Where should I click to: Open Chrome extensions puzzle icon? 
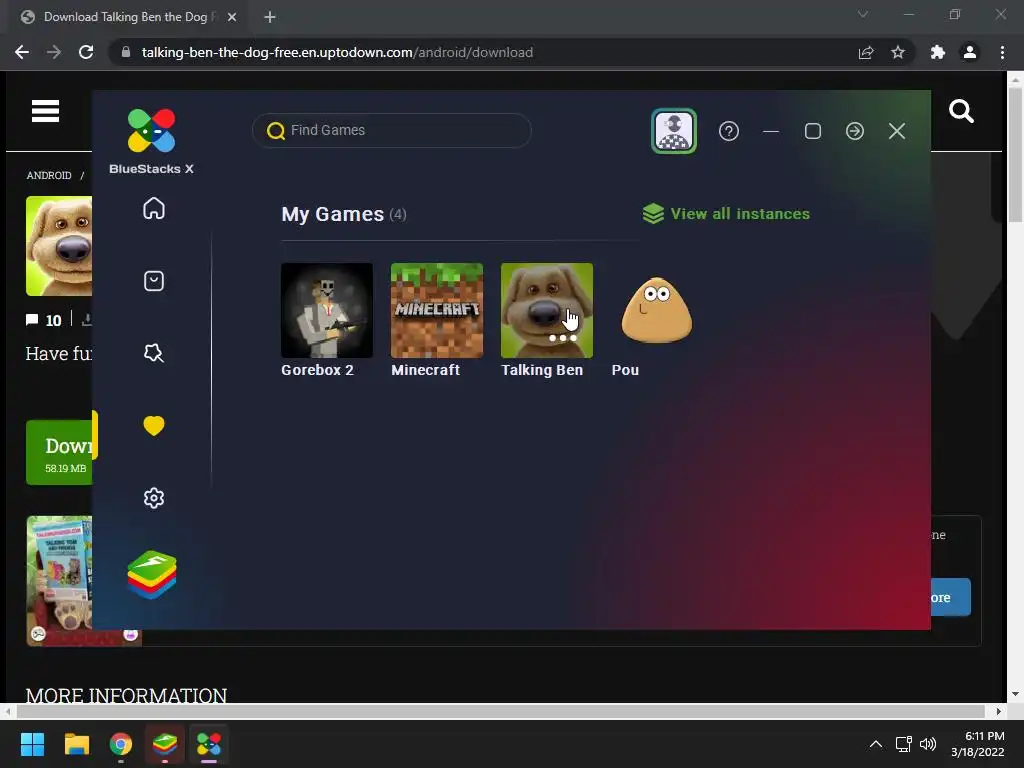point(938,52)
